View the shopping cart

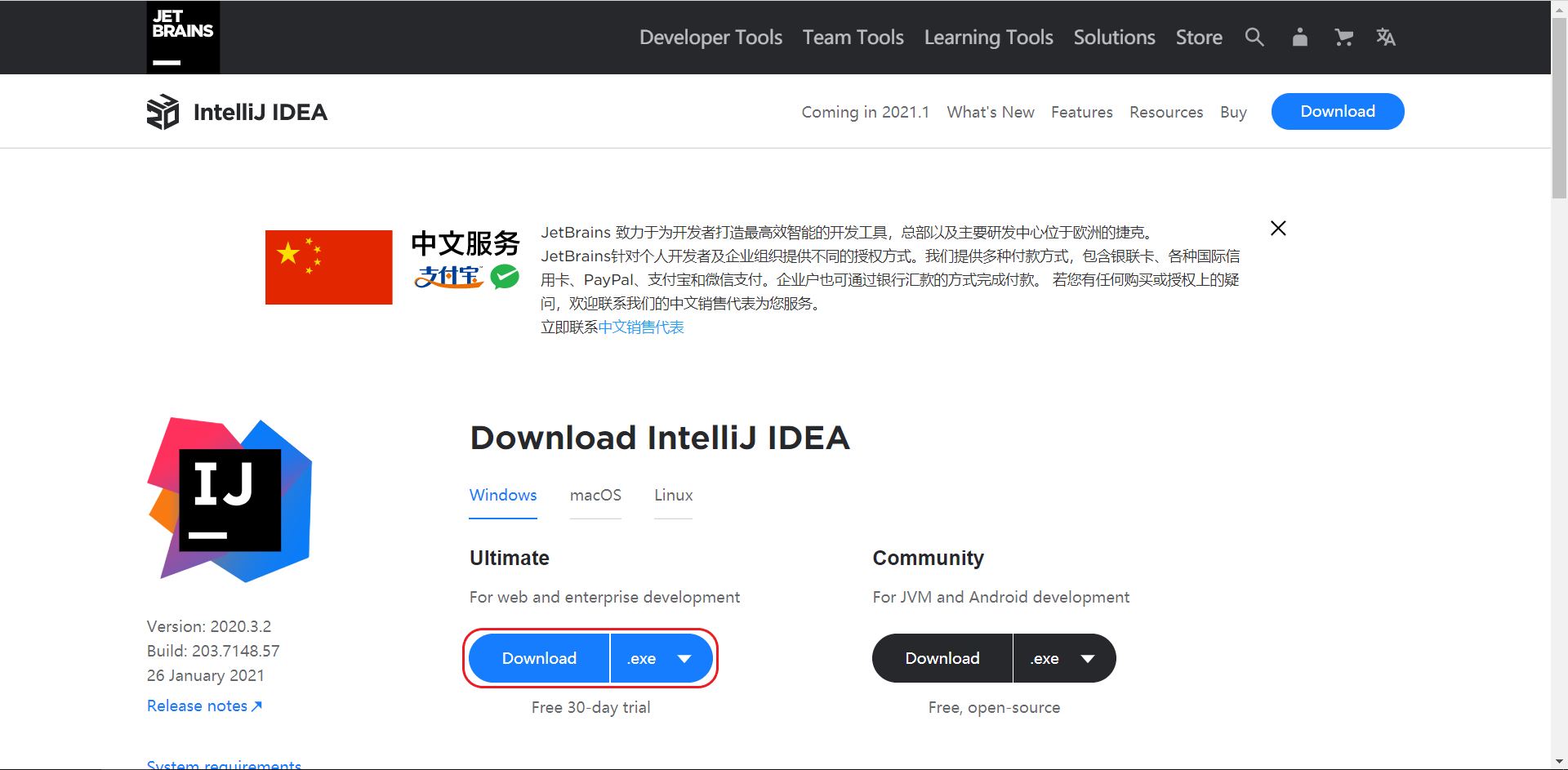click(x=1343, y=37)
